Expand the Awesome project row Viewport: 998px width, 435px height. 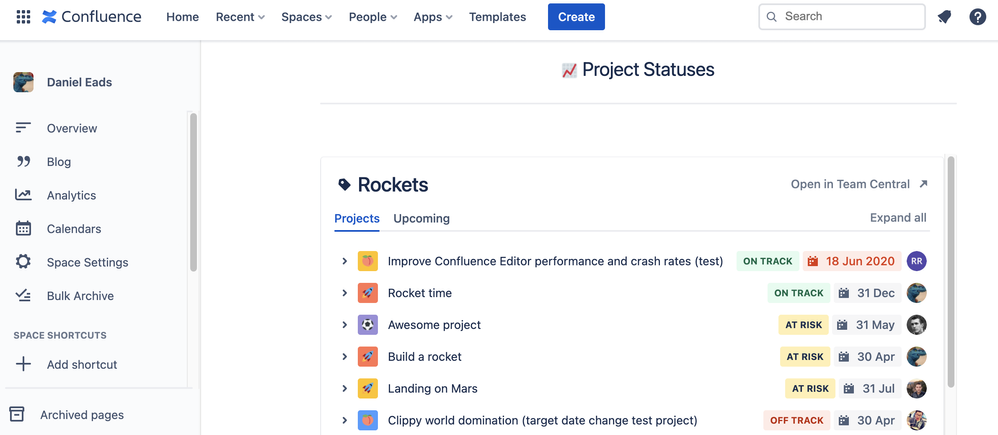344,325
